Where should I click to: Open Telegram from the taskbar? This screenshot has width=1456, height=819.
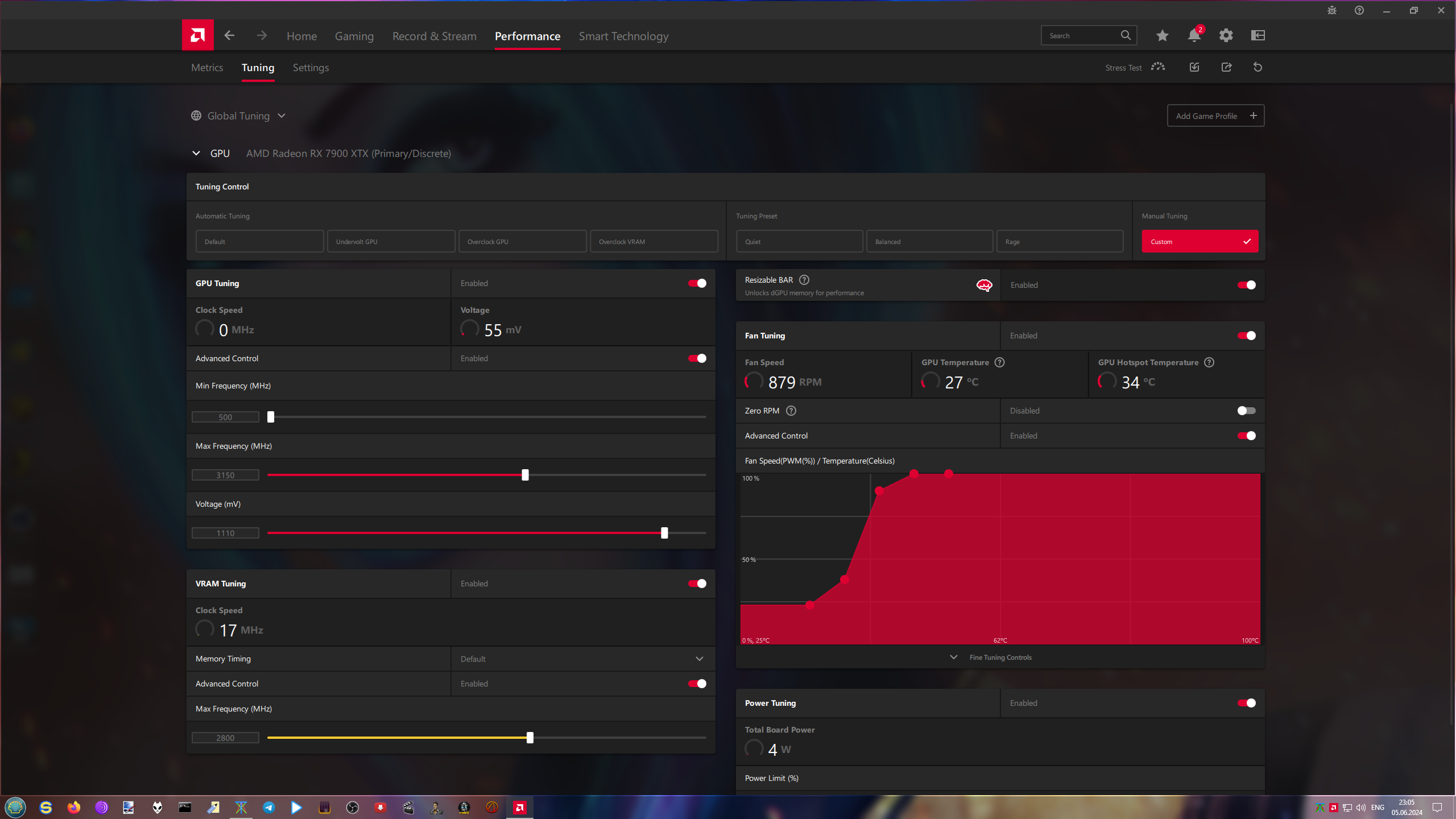[x=268, y=807]
